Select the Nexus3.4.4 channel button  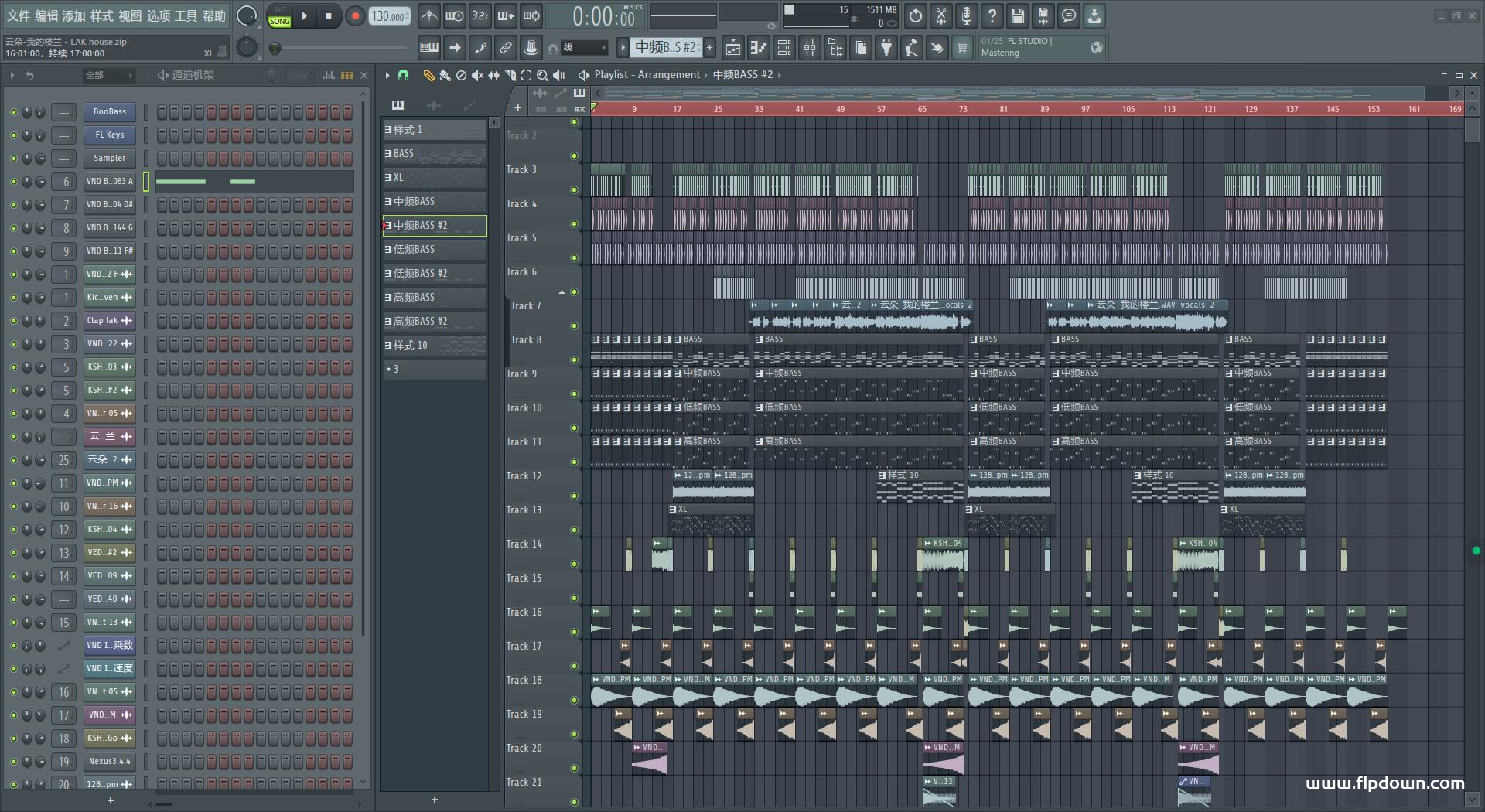[x=110, y=762]
